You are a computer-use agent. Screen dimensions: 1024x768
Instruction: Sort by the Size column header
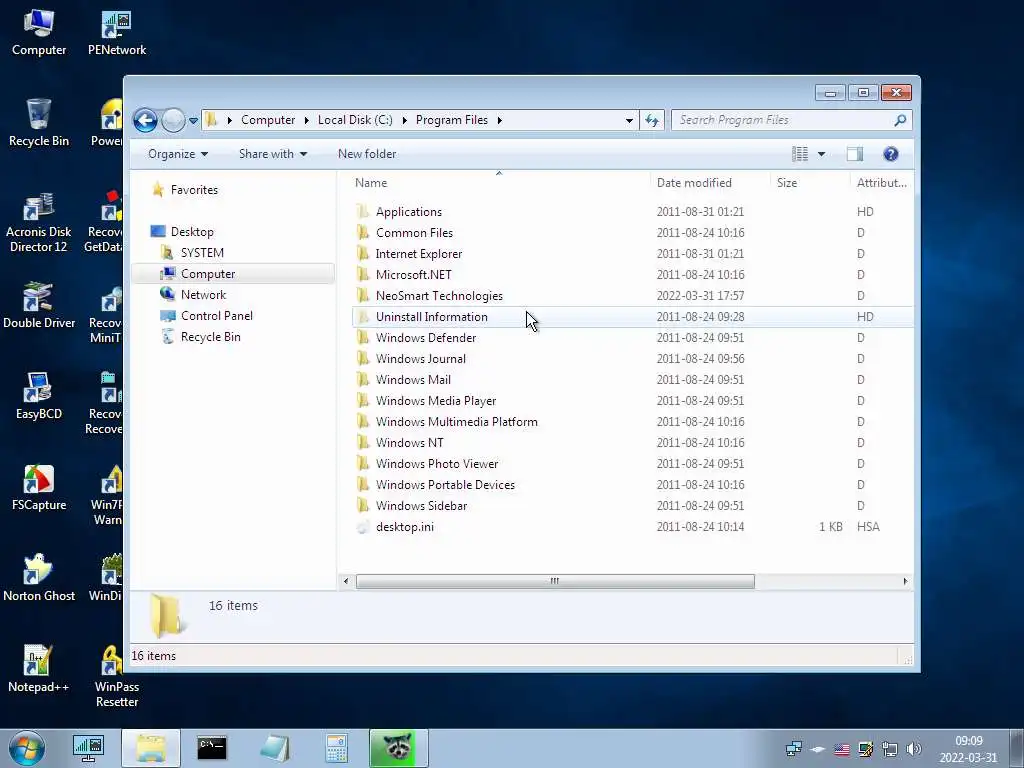(x=810, y=183)
